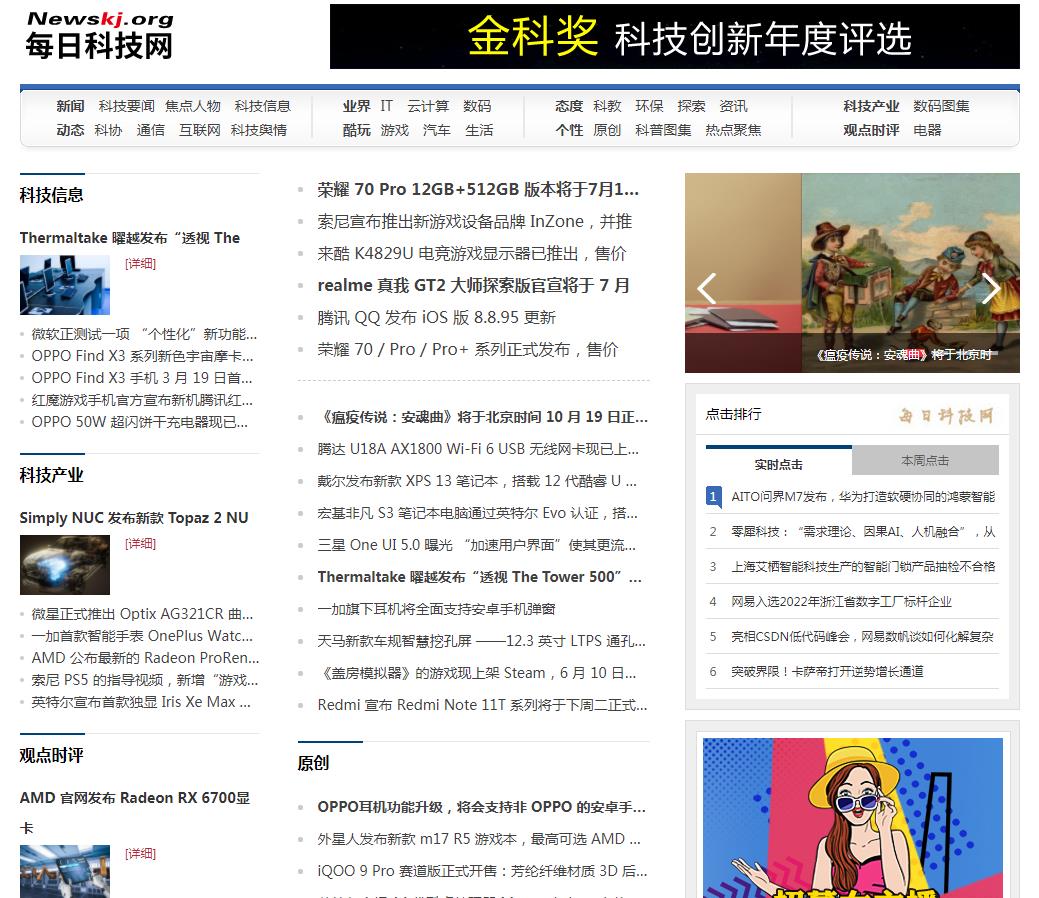The image size is (1039, 898).
Task: Open 三星 One UI 5.0 曝光 article
Action: pos(476,545)
